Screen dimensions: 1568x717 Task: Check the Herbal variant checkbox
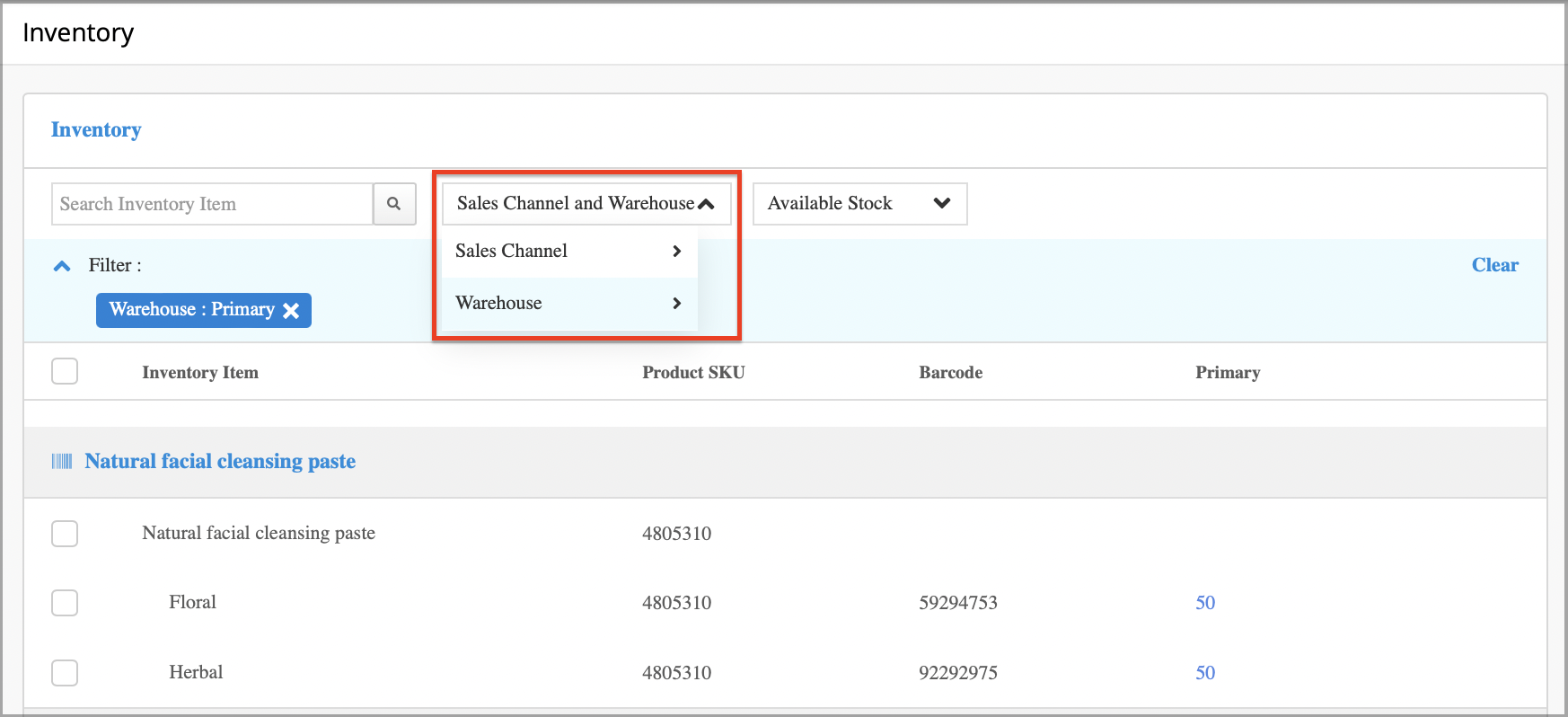coord(65,673)
